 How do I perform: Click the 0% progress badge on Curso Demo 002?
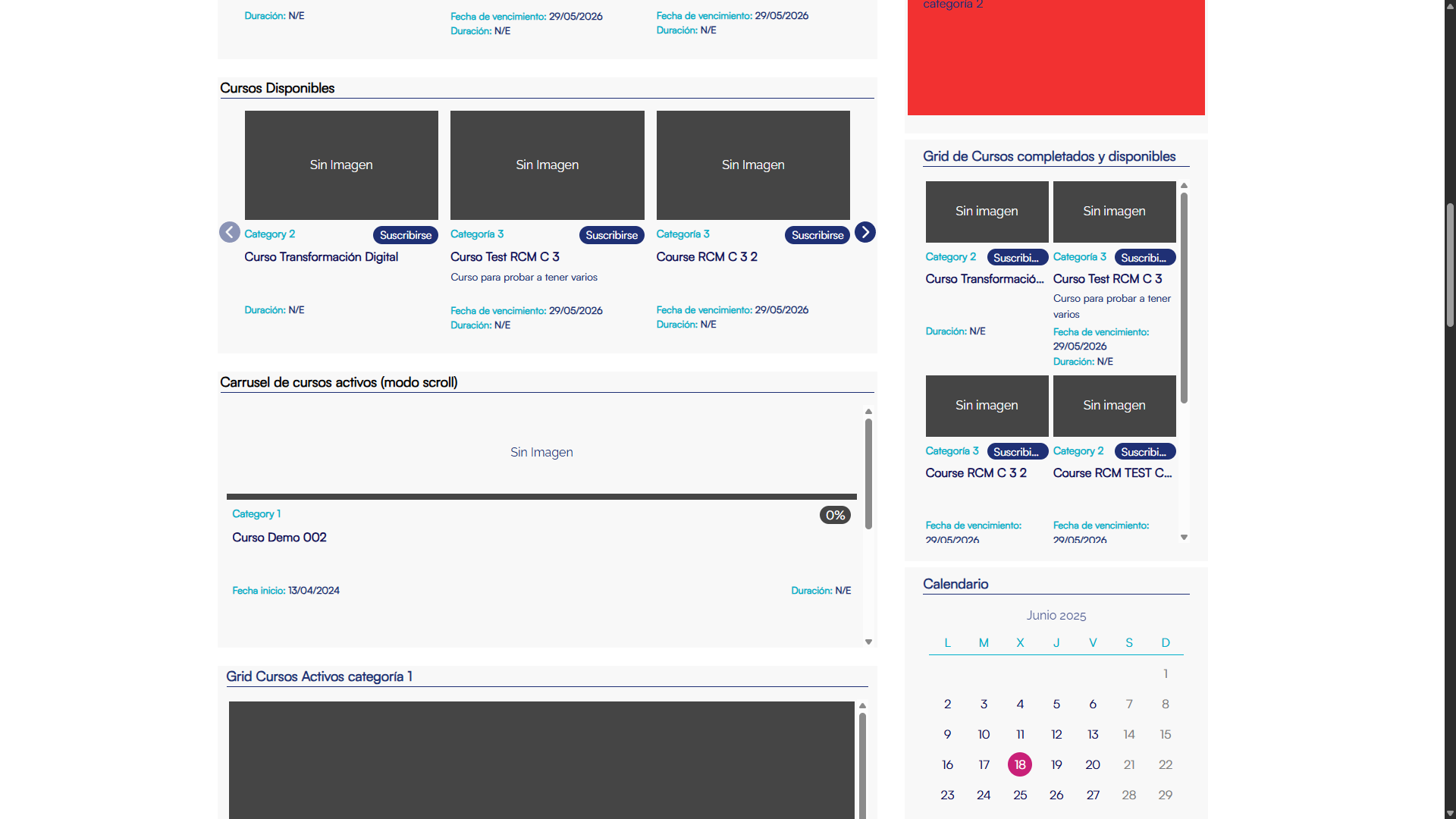point(835,516)
